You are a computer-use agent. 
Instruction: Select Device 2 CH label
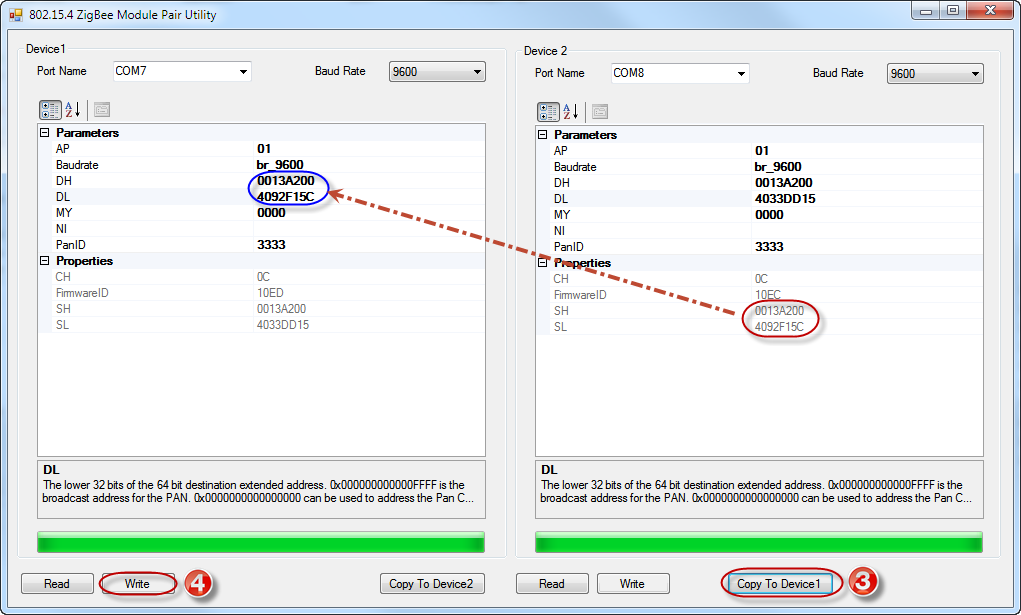click(561, 279)
